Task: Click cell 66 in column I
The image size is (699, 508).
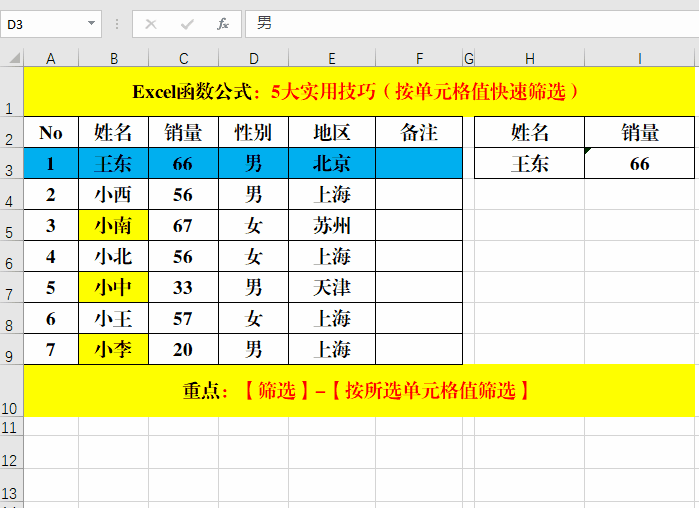Action: [x=640, y=164]
